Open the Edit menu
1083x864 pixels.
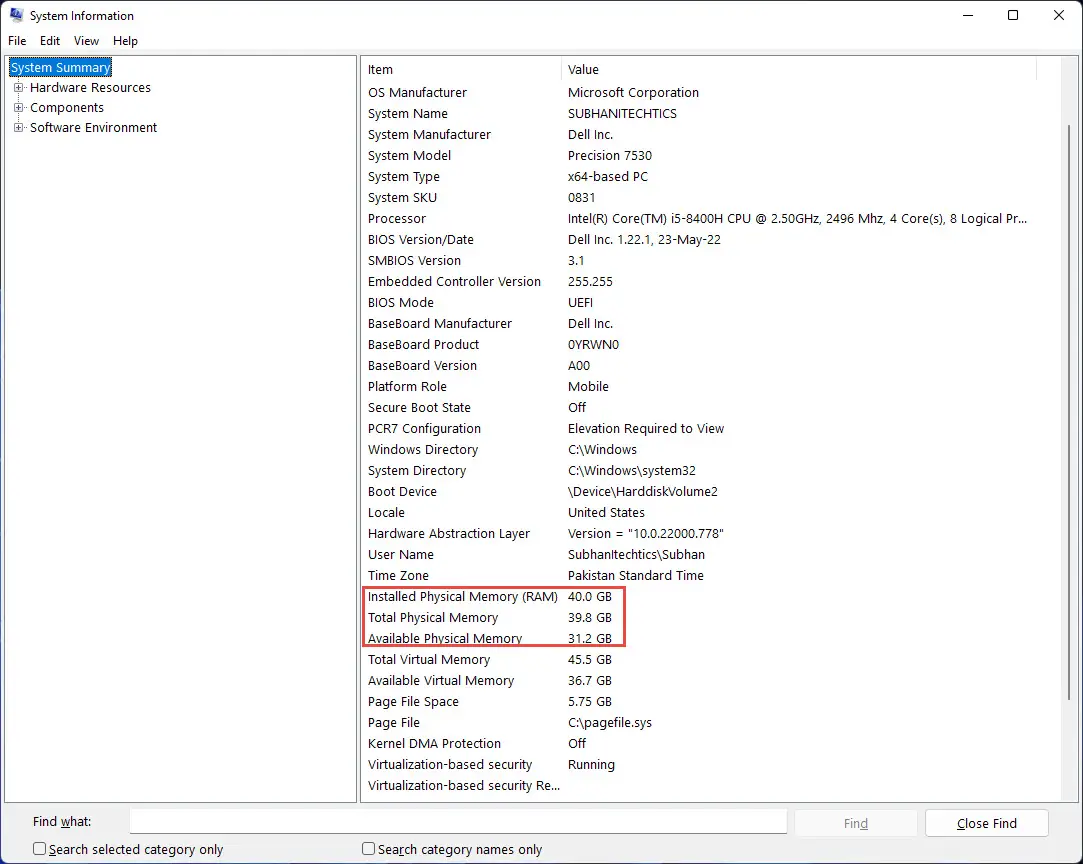50,41
